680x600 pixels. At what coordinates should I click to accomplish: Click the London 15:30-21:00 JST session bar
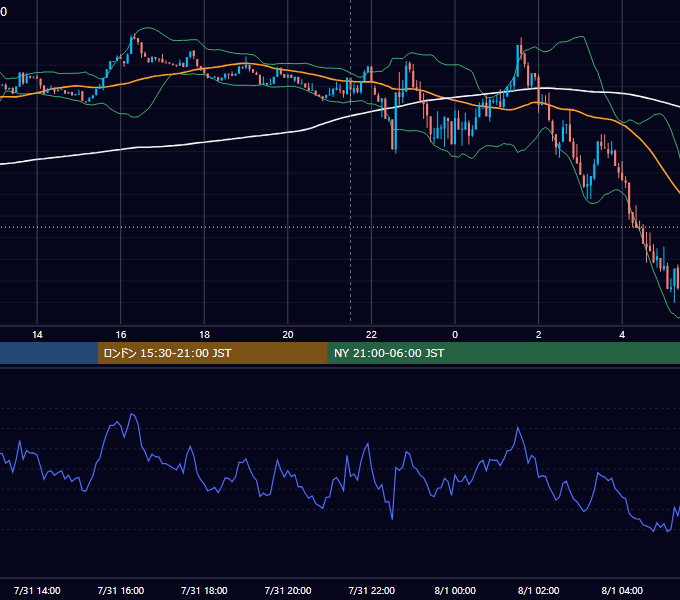212,353
